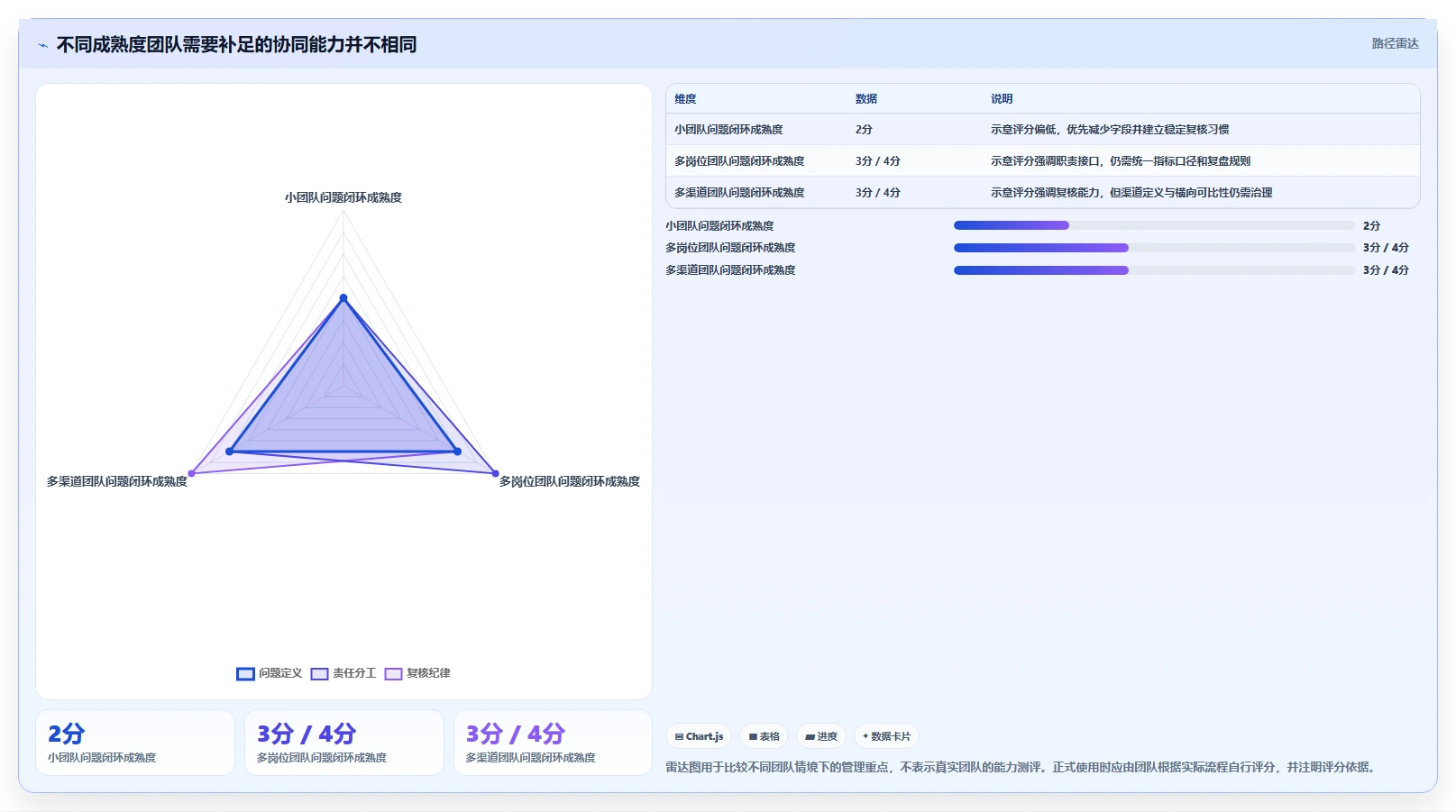1456x812 pixels.
Task: Click the 2分 cell in the data column
Action: point(864,130)
